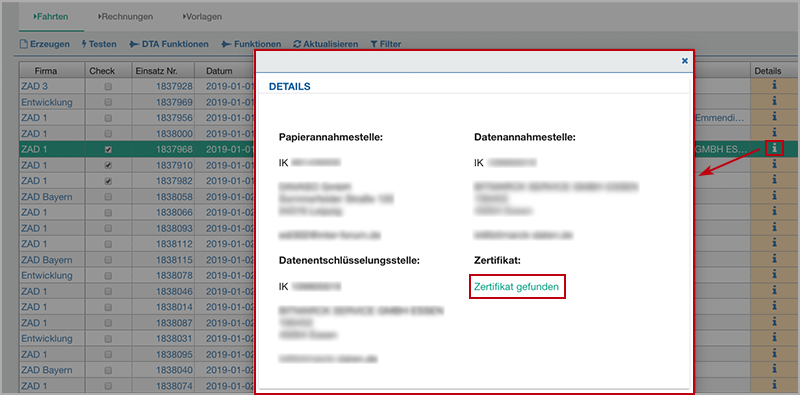Open details info icon for row 1838078

point(774,275)
